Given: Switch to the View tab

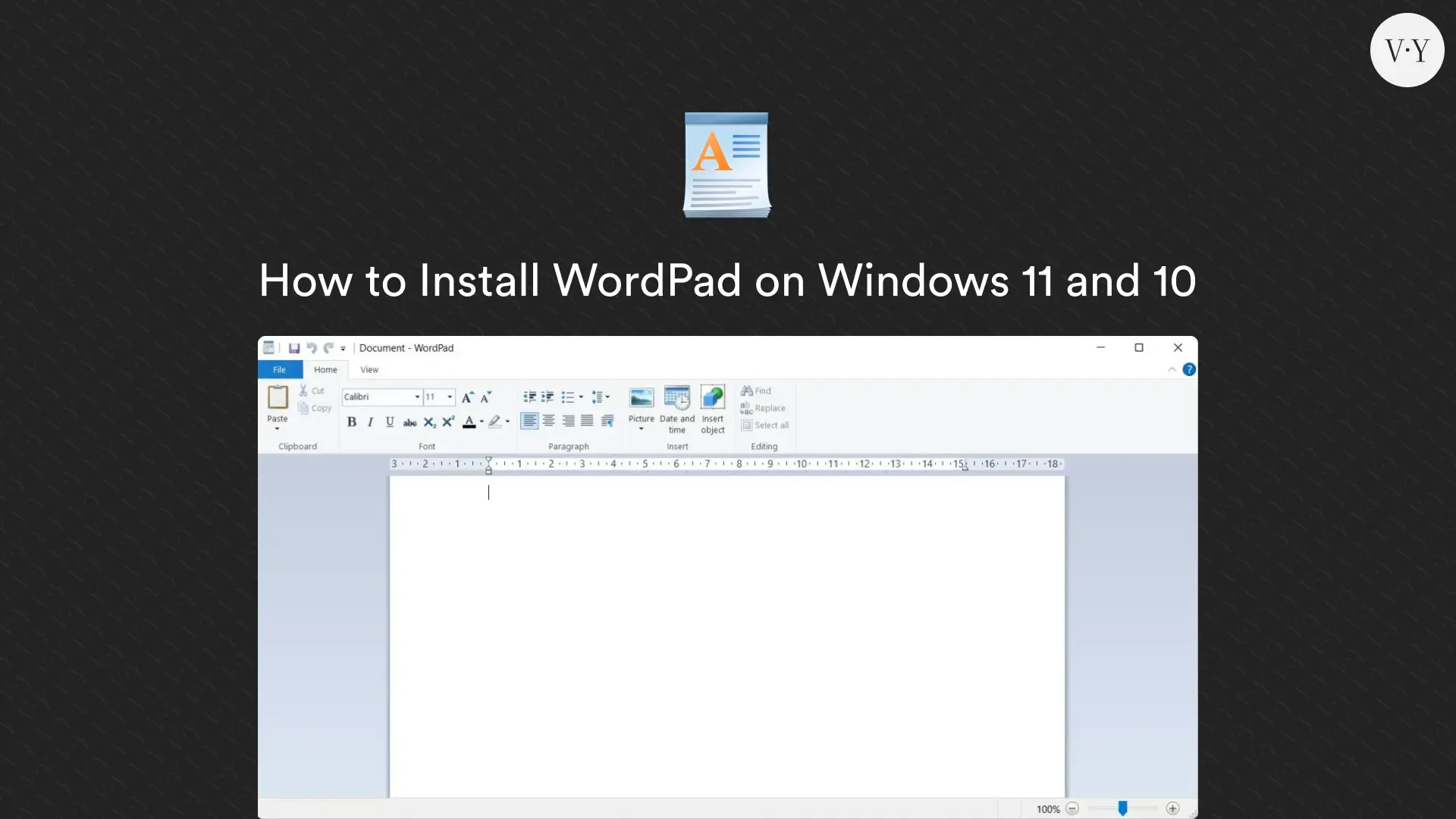Looking at the screenshot, I should [369, 369].
